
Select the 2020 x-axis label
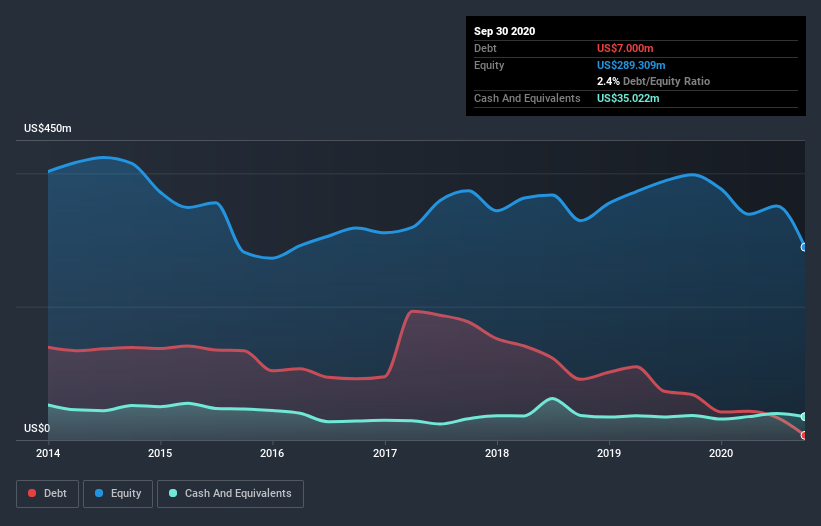pyautogui.click(x=721, y=453)
